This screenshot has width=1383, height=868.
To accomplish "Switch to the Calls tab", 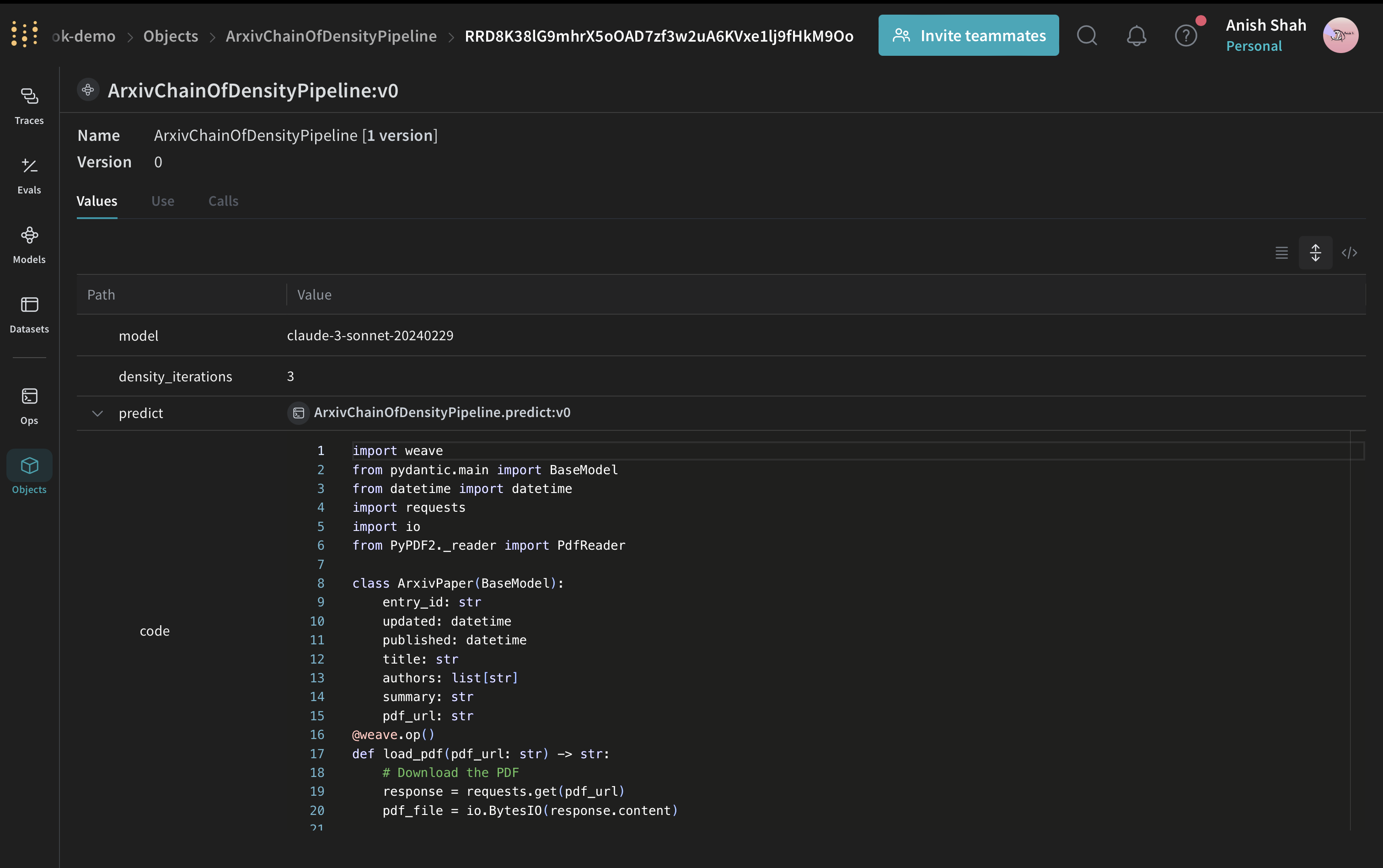I will pyautogui.click(x=223, y=201).
